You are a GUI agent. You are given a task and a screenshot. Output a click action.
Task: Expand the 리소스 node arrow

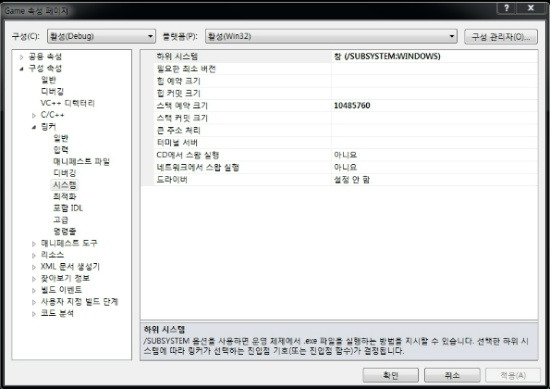(34, 255)
